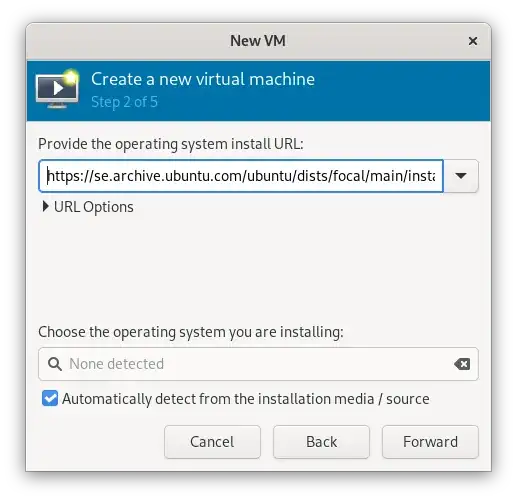Click Forward to continue to next step

(430, 442)
